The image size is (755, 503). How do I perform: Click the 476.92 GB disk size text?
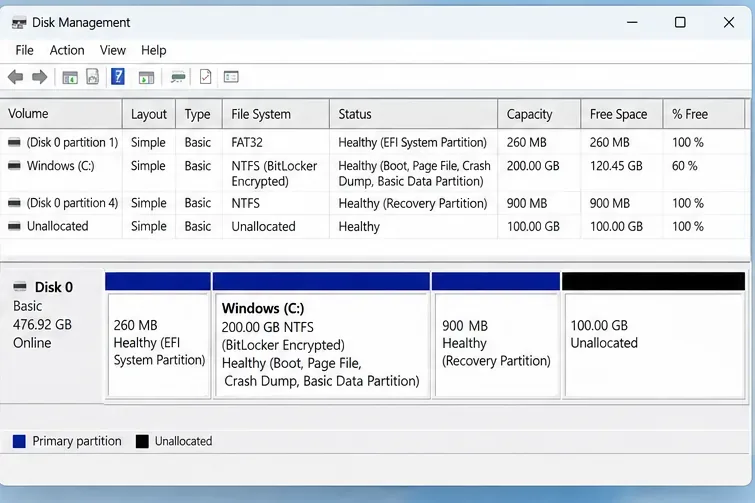click(42, 324)
